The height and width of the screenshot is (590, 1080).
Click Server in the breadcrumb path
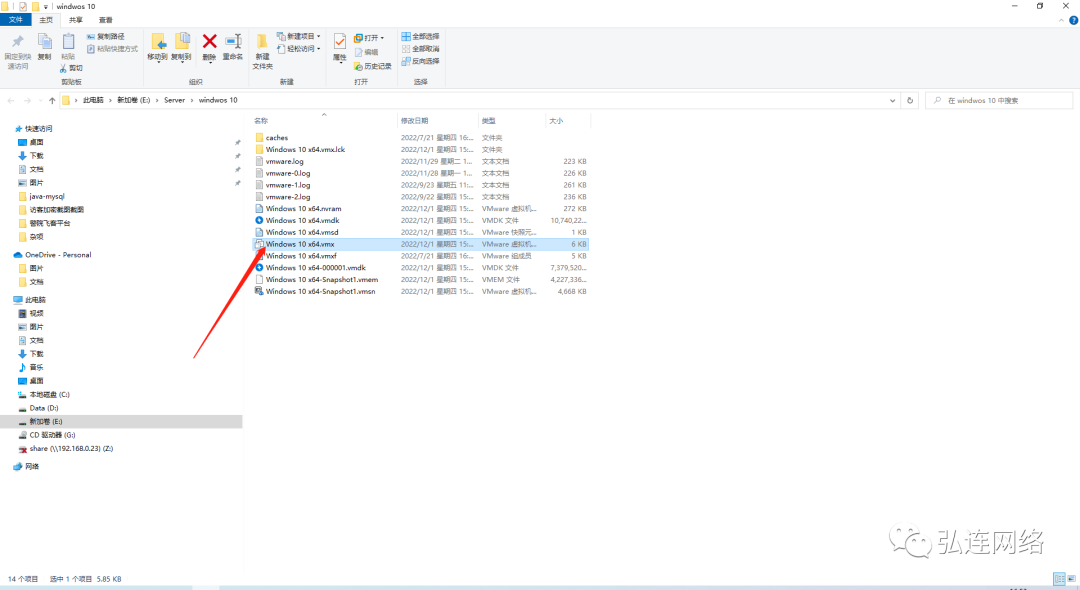pyautogui.click(x=174, y=101)
